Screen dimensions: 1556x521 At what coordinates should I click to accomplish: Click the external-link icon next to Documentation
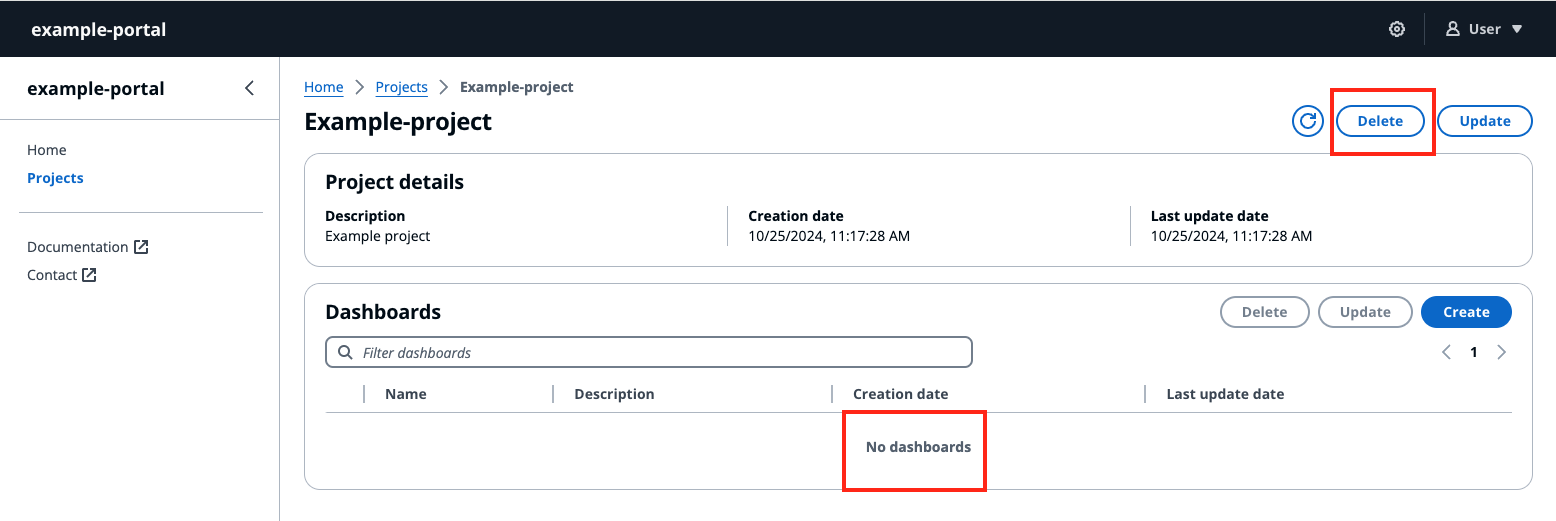tap(141, 247)
